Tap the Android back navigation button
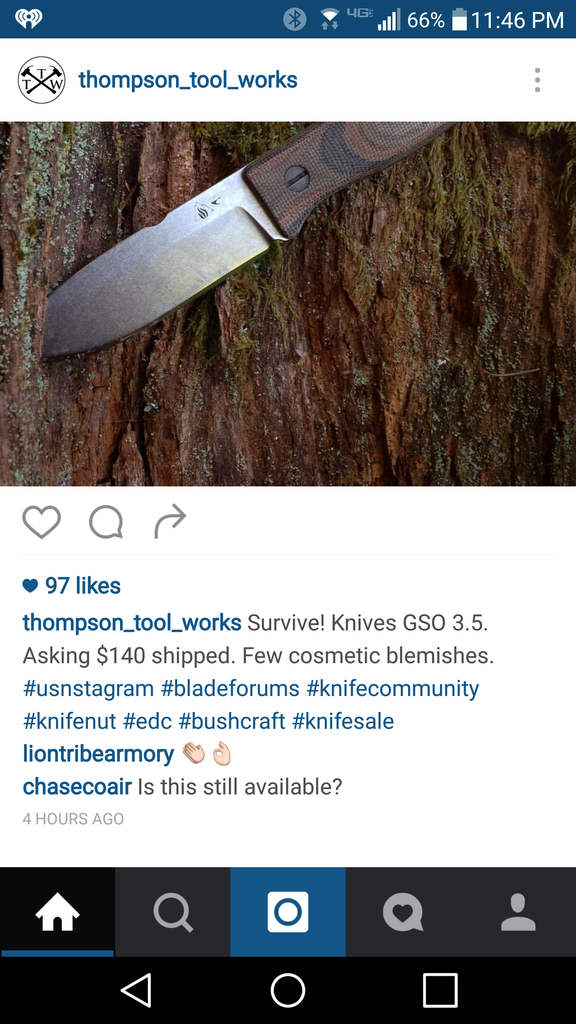Screen dimensions: 576x1024 136,990
